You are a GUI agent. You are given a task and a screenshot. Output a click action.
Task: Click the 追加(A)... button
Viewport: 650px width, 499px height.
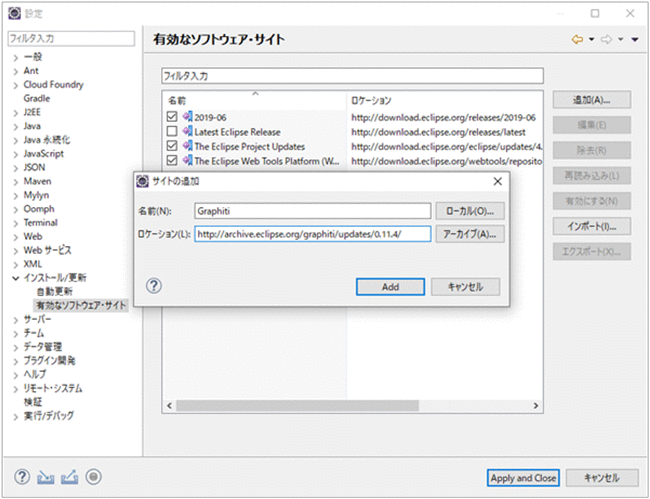[x=592, y=100]
